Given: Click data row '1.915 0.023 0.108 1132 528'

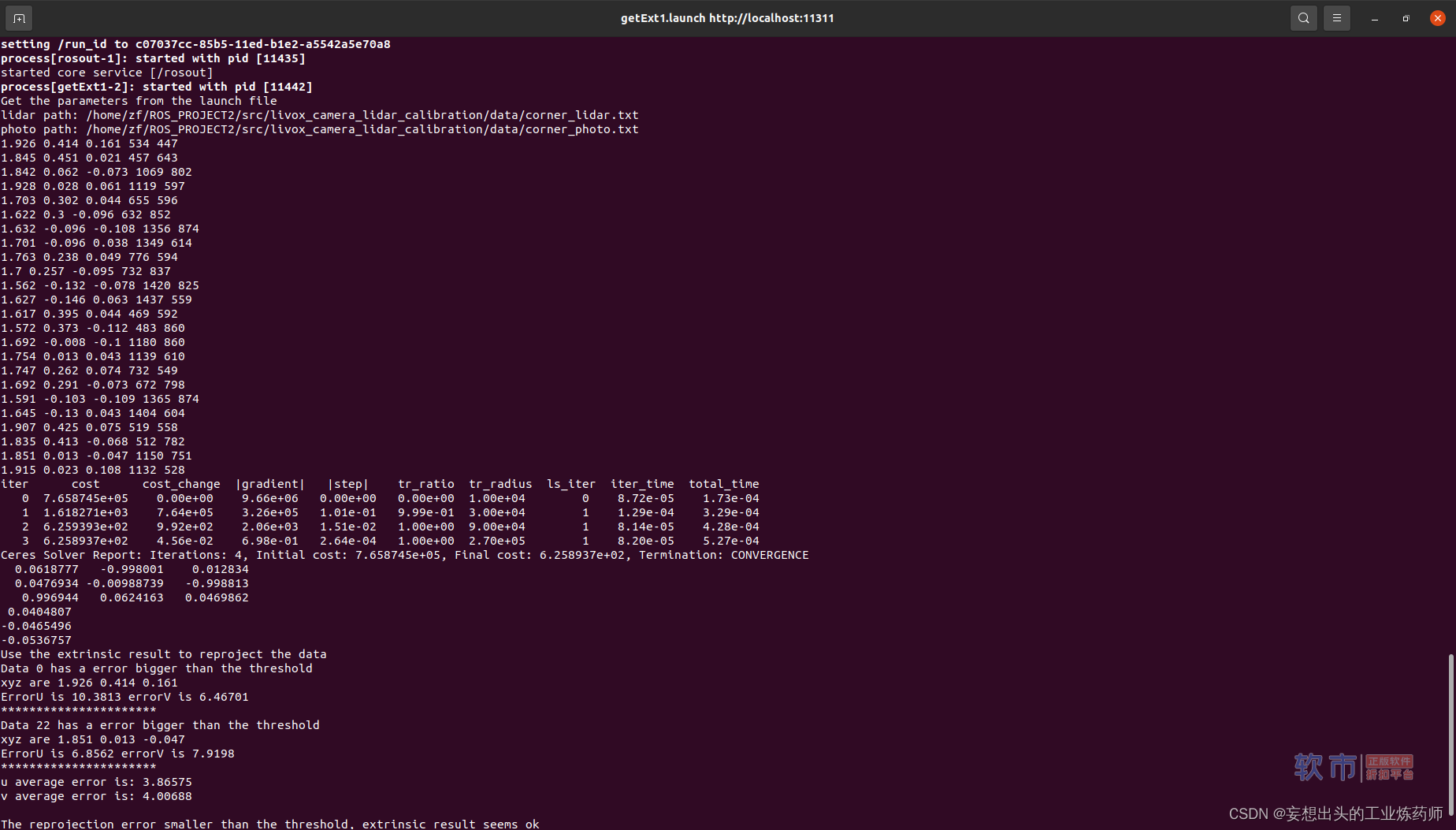Looking at the screenshot, I should pos(93,470).
